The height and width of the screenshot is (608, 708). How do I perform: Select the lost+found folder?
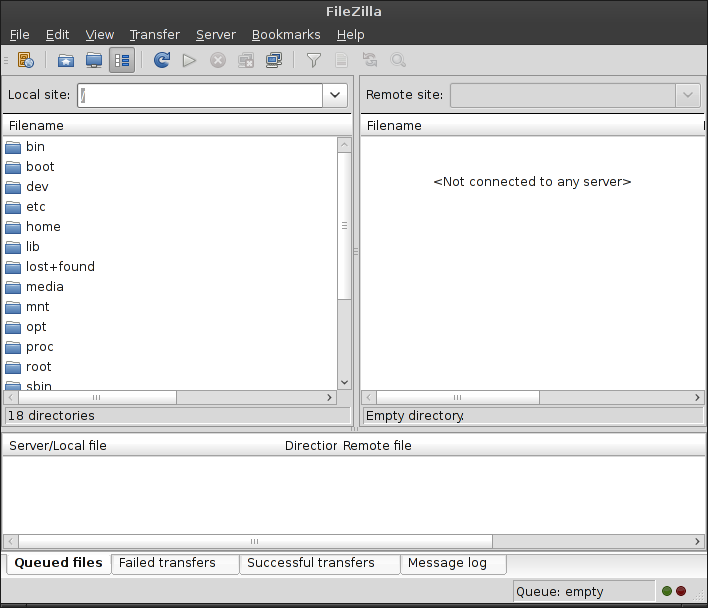point(61,267)
